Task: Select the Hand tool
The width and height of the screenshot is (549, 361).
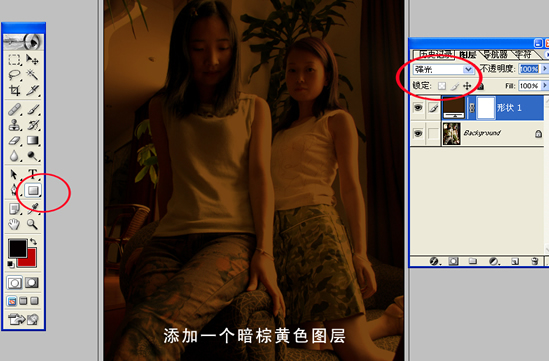Action: click(x=14, y=224)
